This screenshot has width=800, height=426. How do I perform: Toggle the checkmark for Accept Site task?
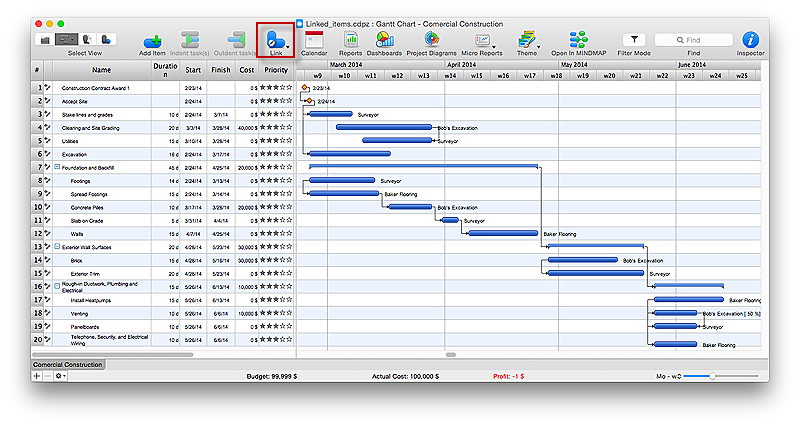point(47,101)
